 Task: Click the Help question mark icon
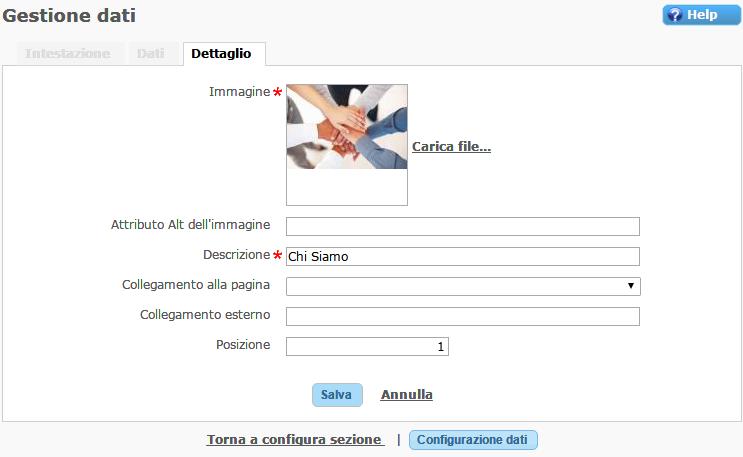pyautogui.click(x=674, y=15)
